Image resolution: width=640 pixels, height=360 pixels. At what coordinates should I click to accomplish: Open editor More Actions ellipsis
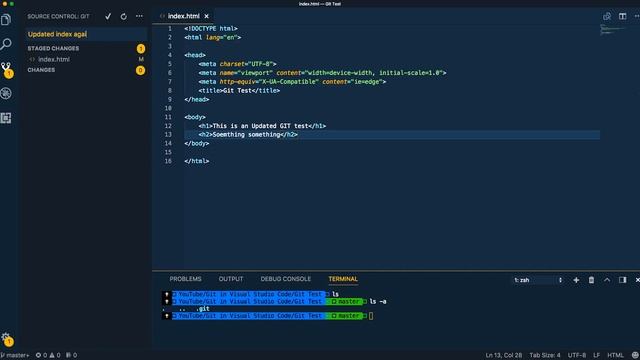[637, 16]
